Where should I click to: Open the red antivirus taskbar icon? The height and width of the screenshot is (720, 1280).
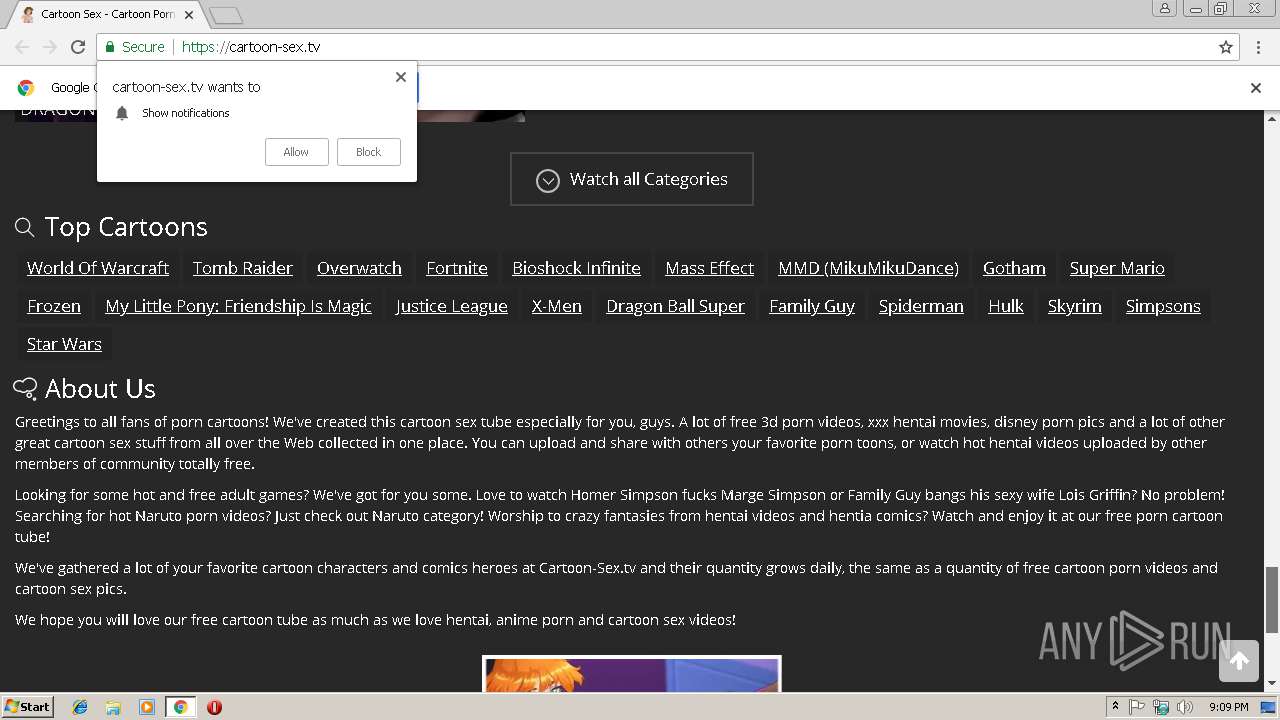pos(214,707)
